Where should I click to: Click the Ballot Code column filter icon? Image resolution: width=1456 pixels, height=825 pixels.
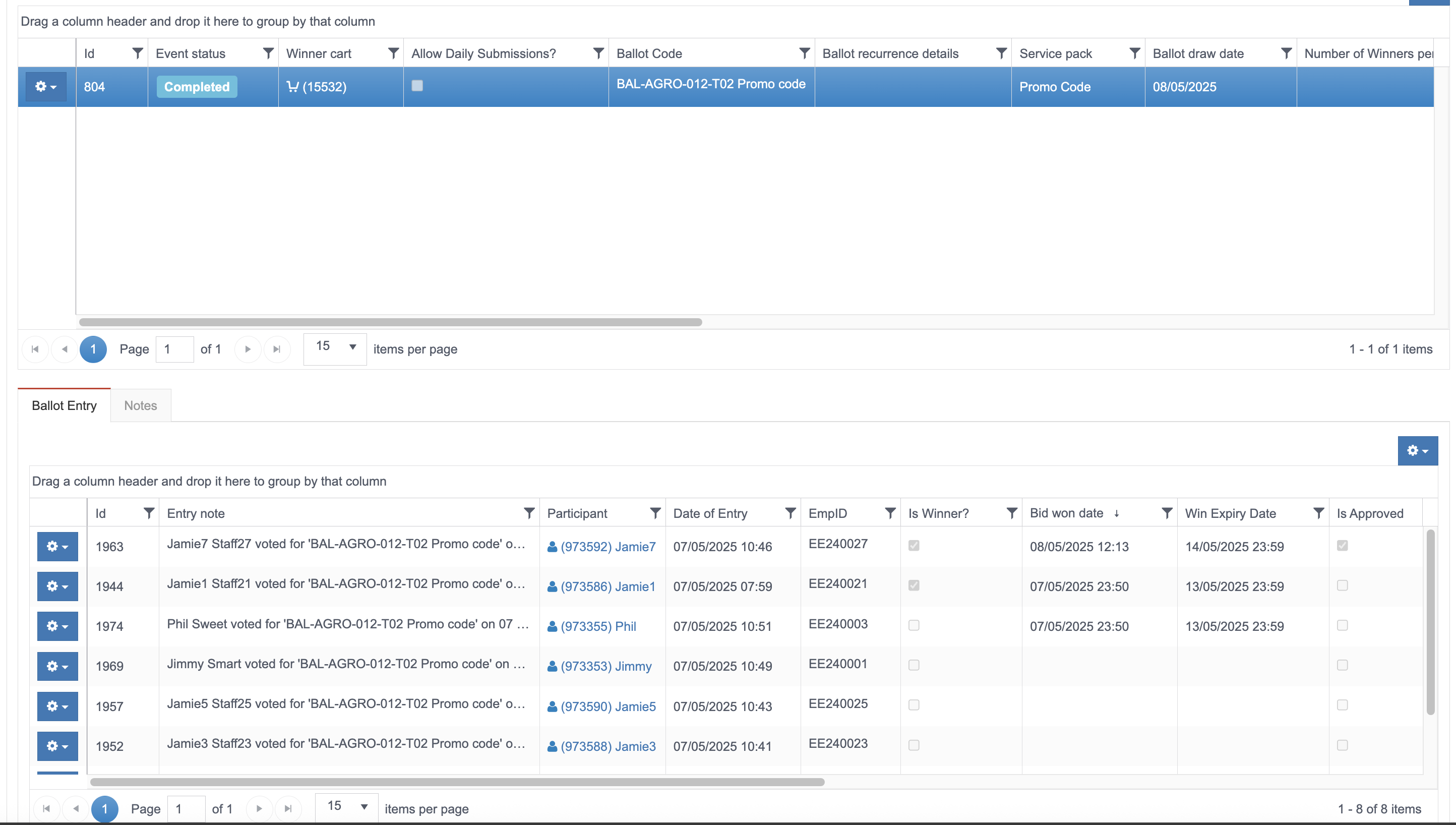pyautogui.click(x=804, y=53)
